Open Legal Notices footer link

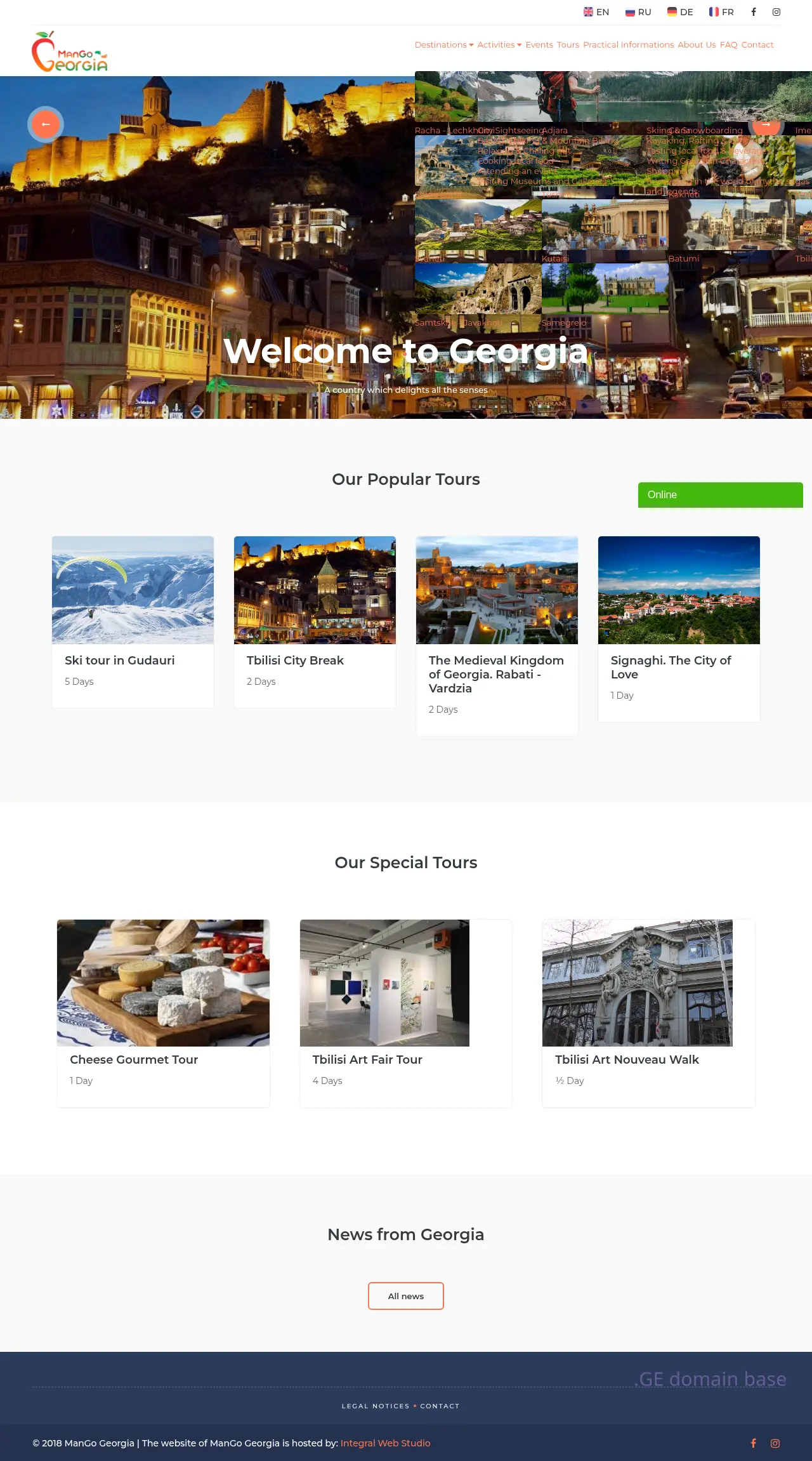pos(376,1406)
